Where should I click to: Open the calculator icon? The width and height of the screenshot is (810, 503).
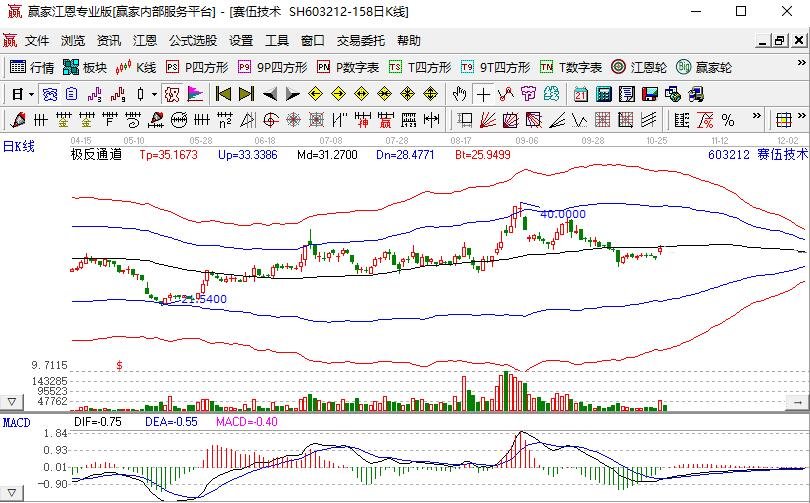[603, 95]
